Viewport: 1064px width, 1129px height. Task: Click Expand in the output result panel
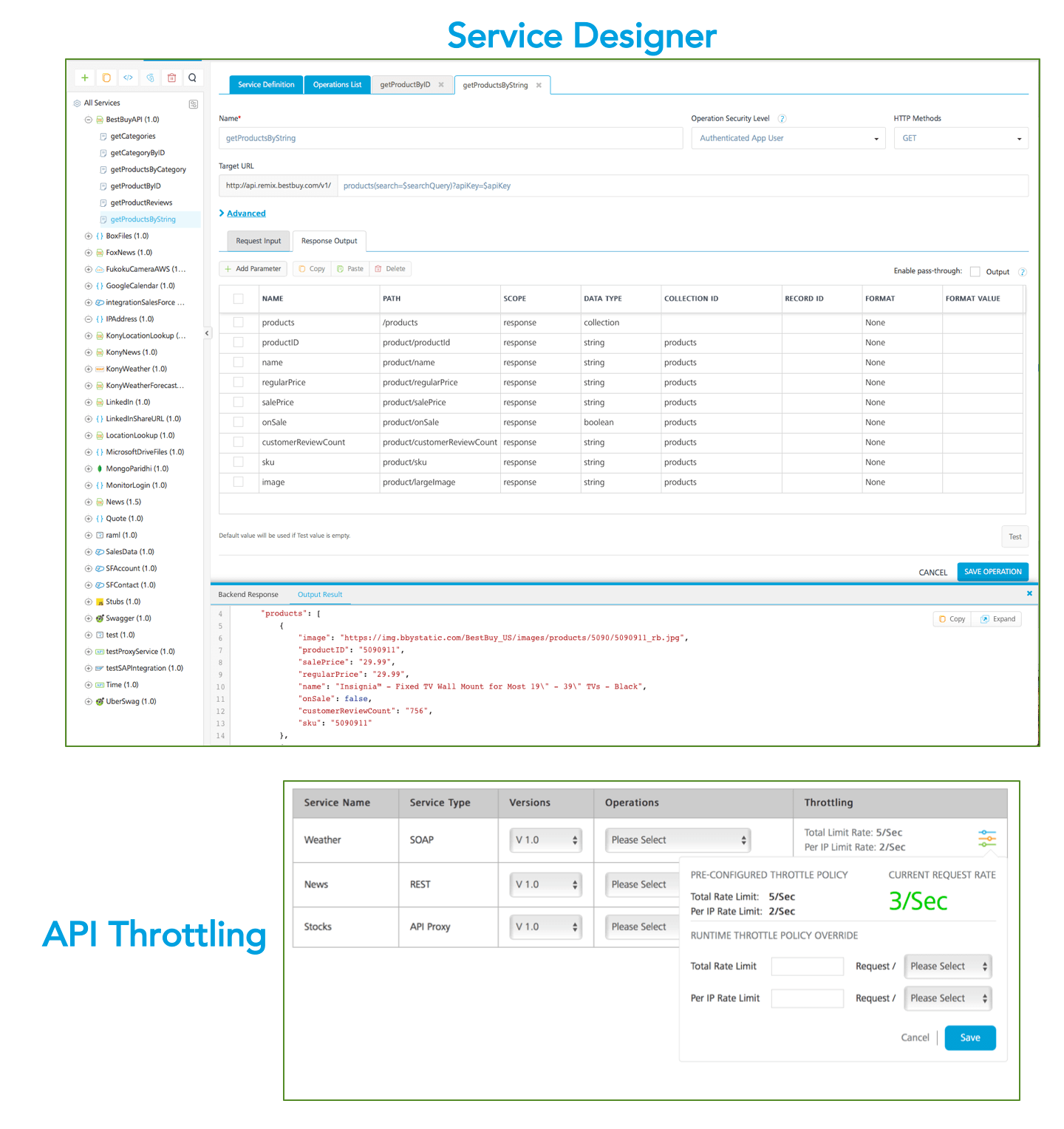point(997,619)
